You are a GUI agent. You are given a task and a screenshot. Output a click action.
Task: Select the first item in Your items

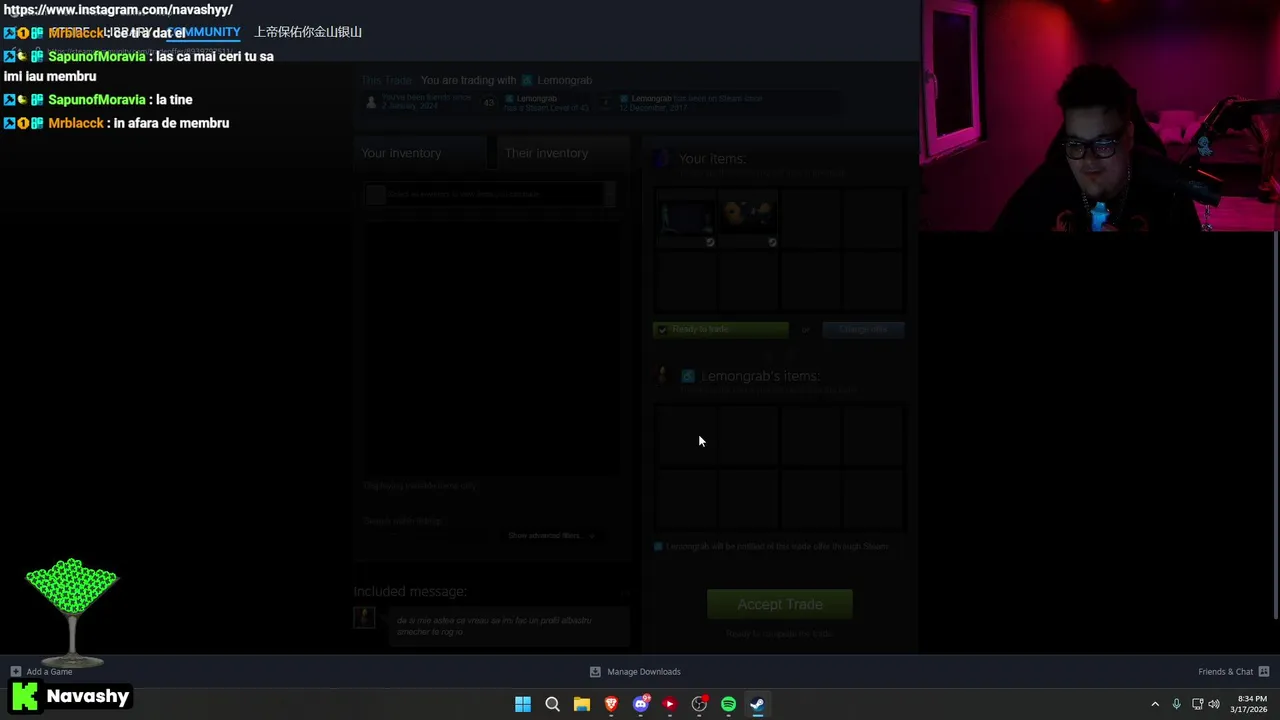687,217
